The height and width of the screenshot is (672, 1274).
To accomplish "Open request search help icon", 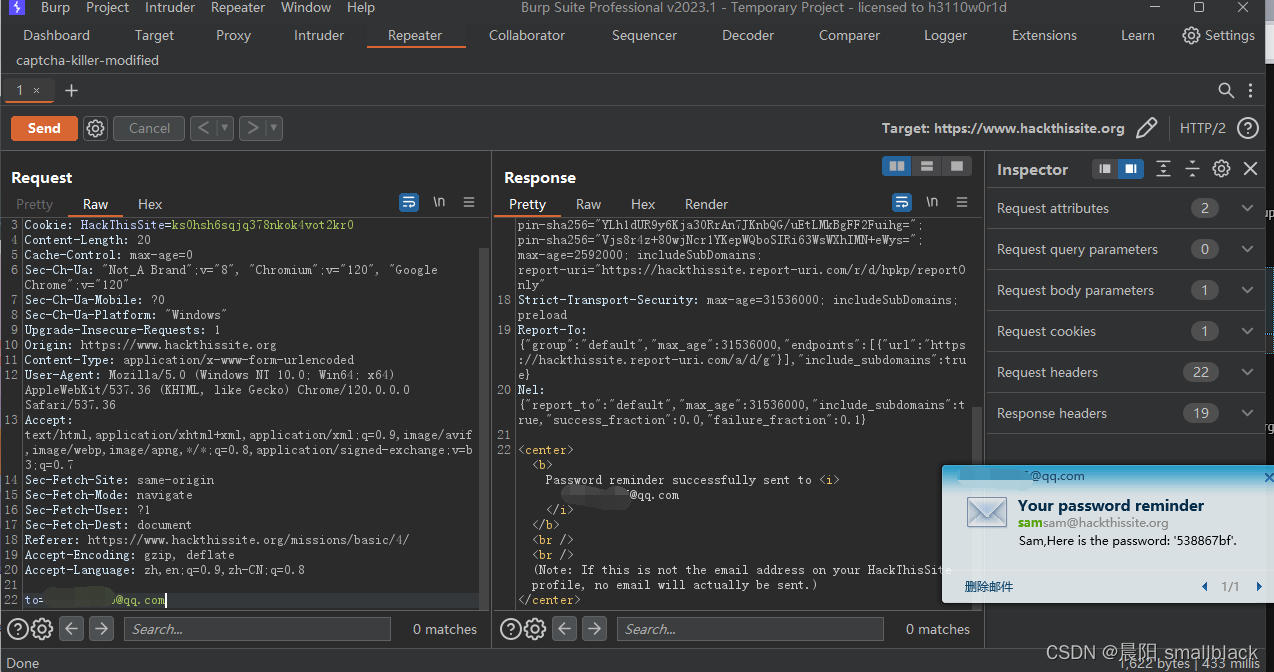I will click(18, 629).
